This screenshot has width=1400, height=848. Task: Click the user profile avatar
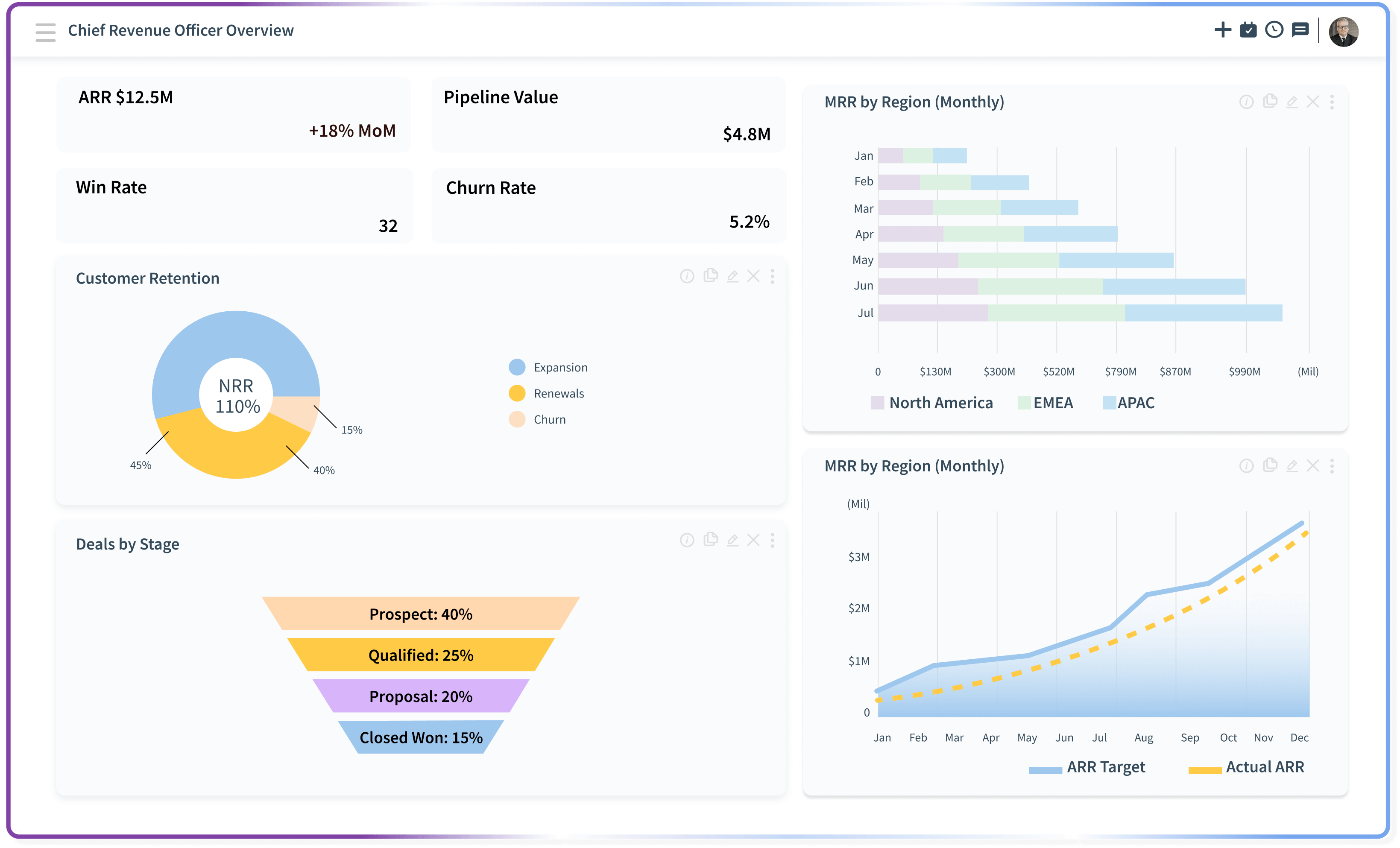coord(1343,31)
